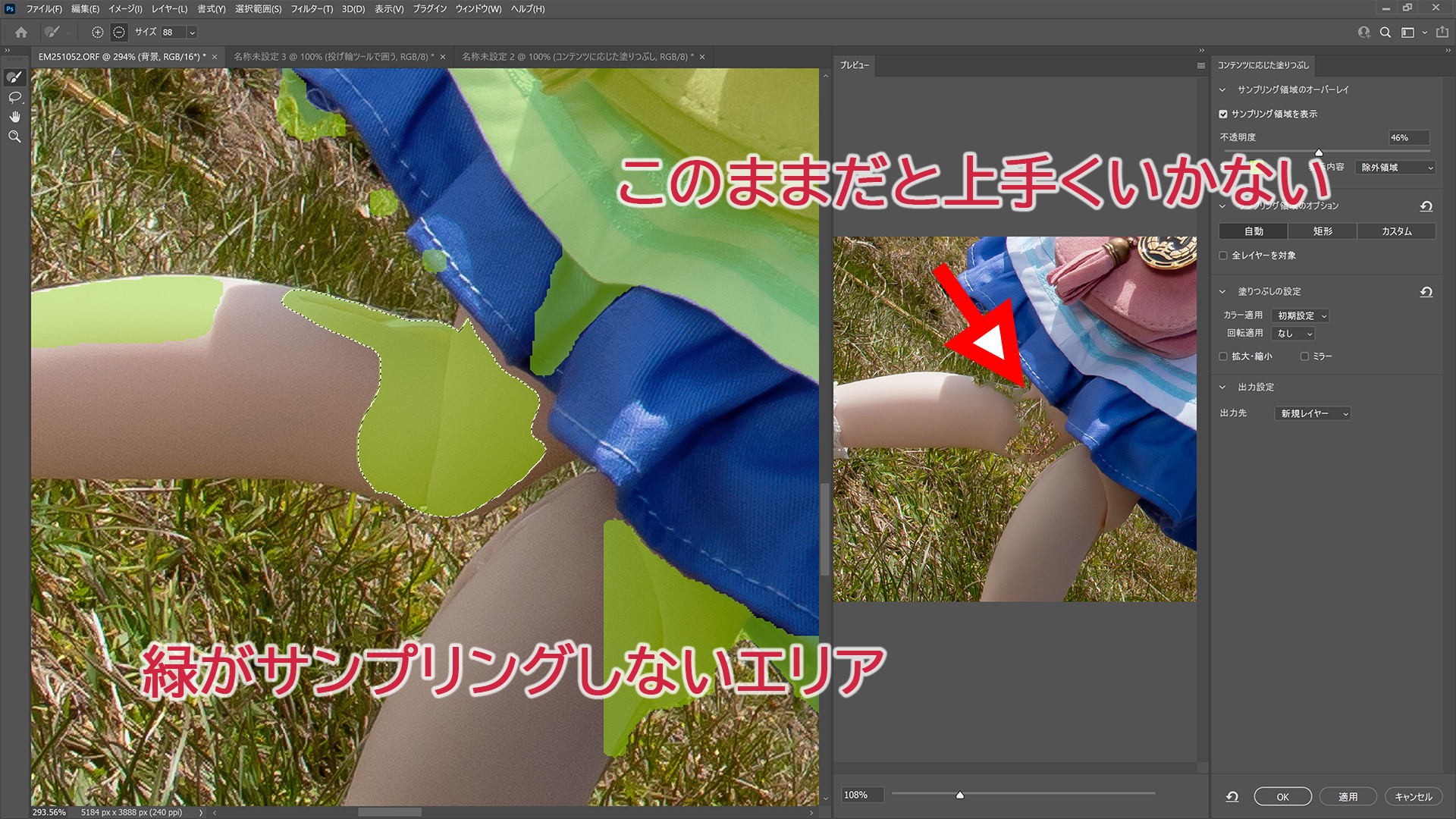1456x819 pixels.
Task: Close the EM251052.ORF document tab
Action: coord(215,57)
